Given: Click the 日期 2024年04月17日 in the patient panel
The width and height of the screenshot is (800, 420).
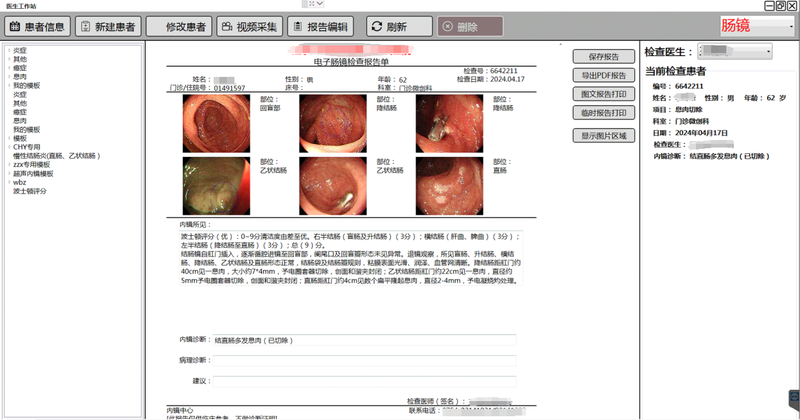Looking at the screenshot, I should [690, 133].
